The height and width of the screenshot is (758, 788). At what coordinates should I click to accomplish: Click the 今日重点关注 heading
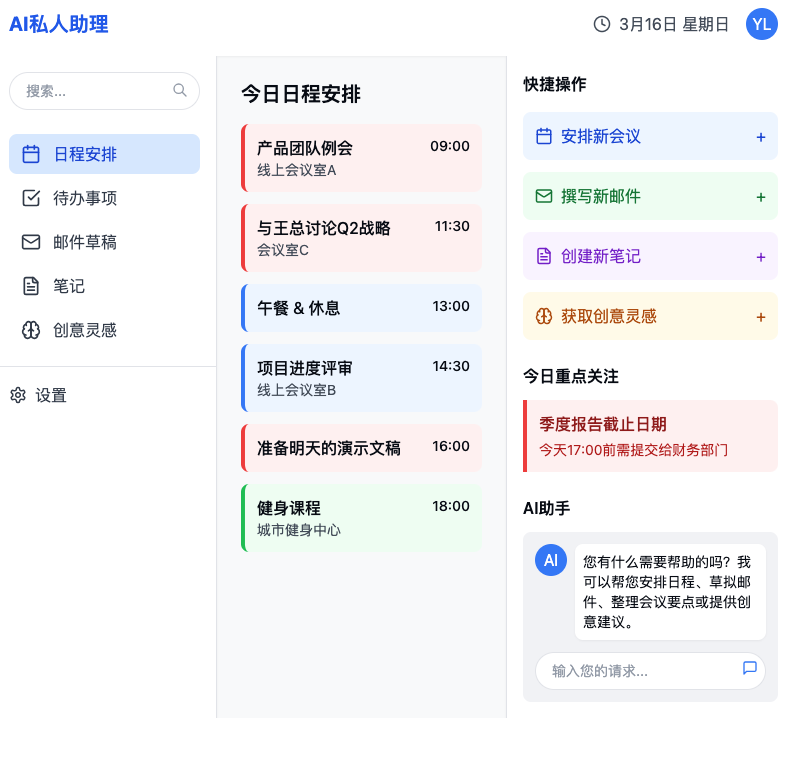tap(571, 376)
